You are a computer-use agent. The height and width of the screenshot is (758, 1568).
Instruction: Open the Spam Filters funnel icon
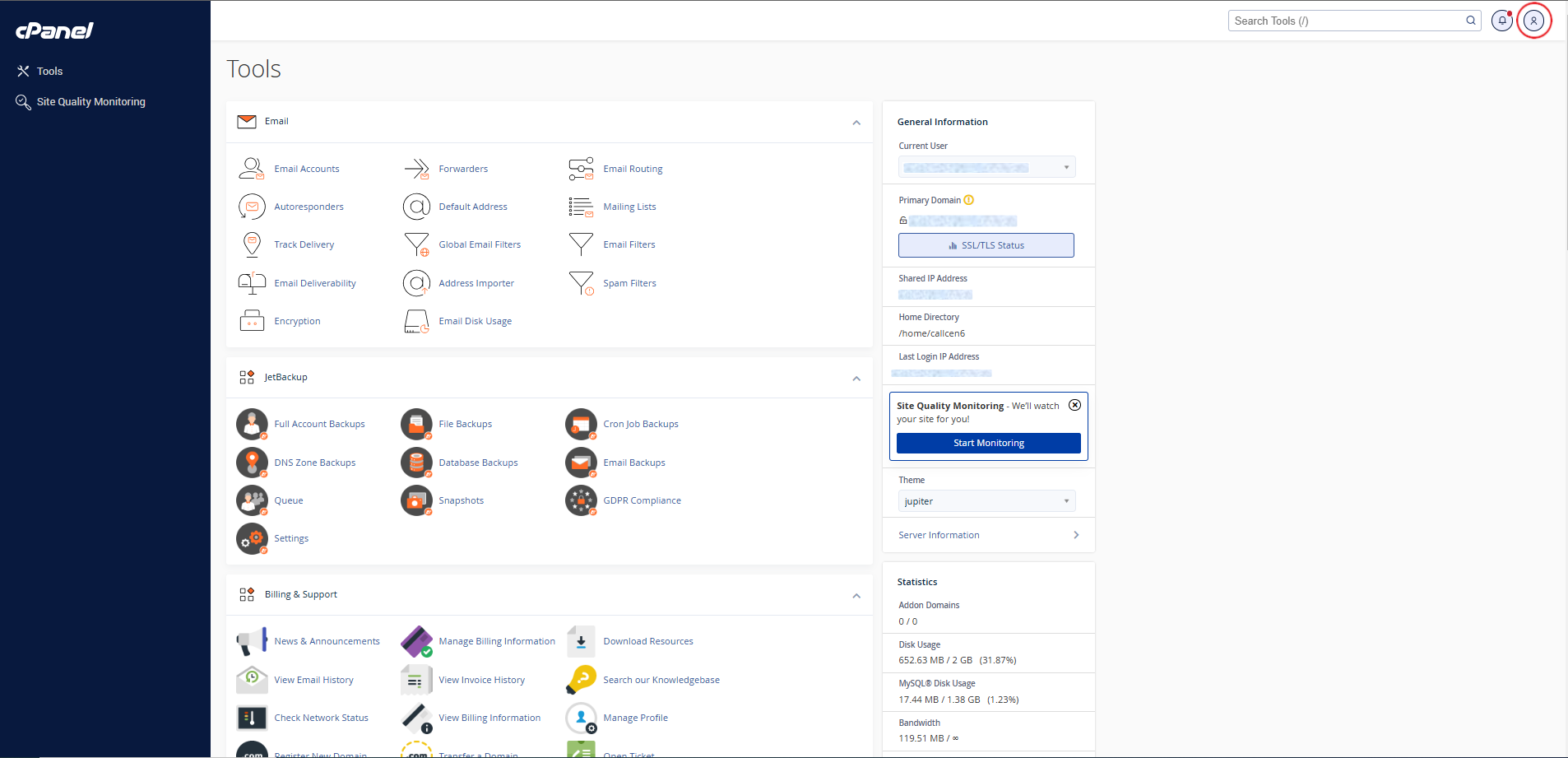581,283
